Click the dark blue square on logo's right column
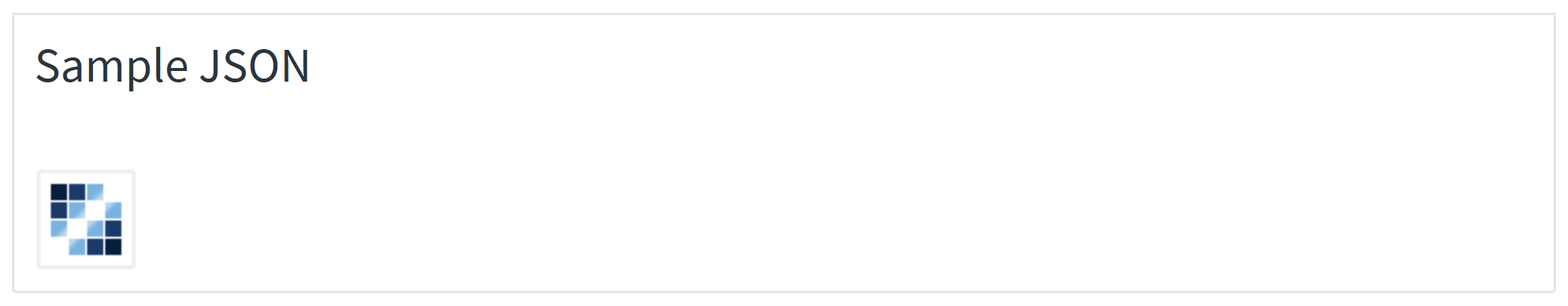1568x306 pixels. tap(113, 228)
